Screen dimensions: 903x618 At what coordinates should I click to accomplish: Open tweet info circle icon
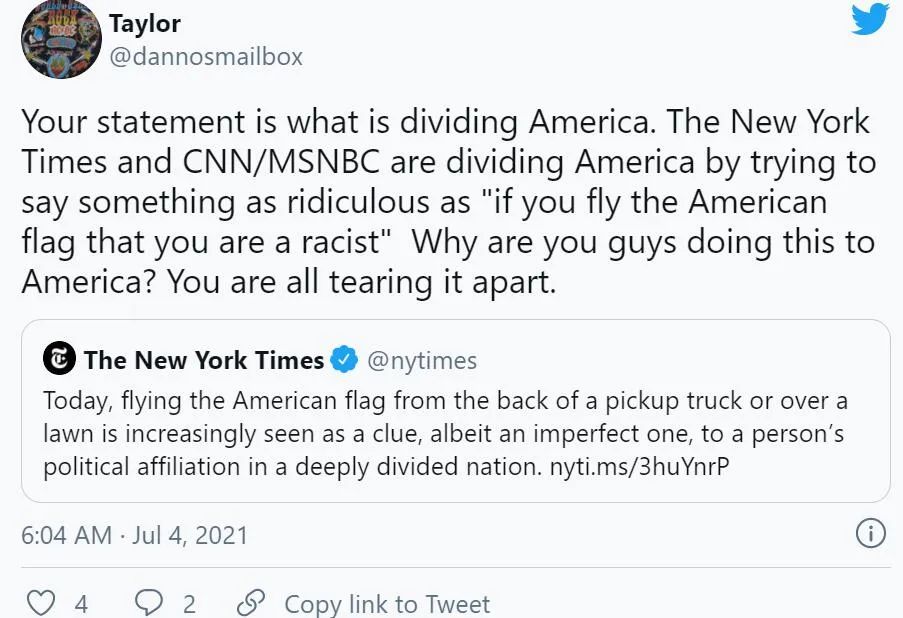point(870,534)
